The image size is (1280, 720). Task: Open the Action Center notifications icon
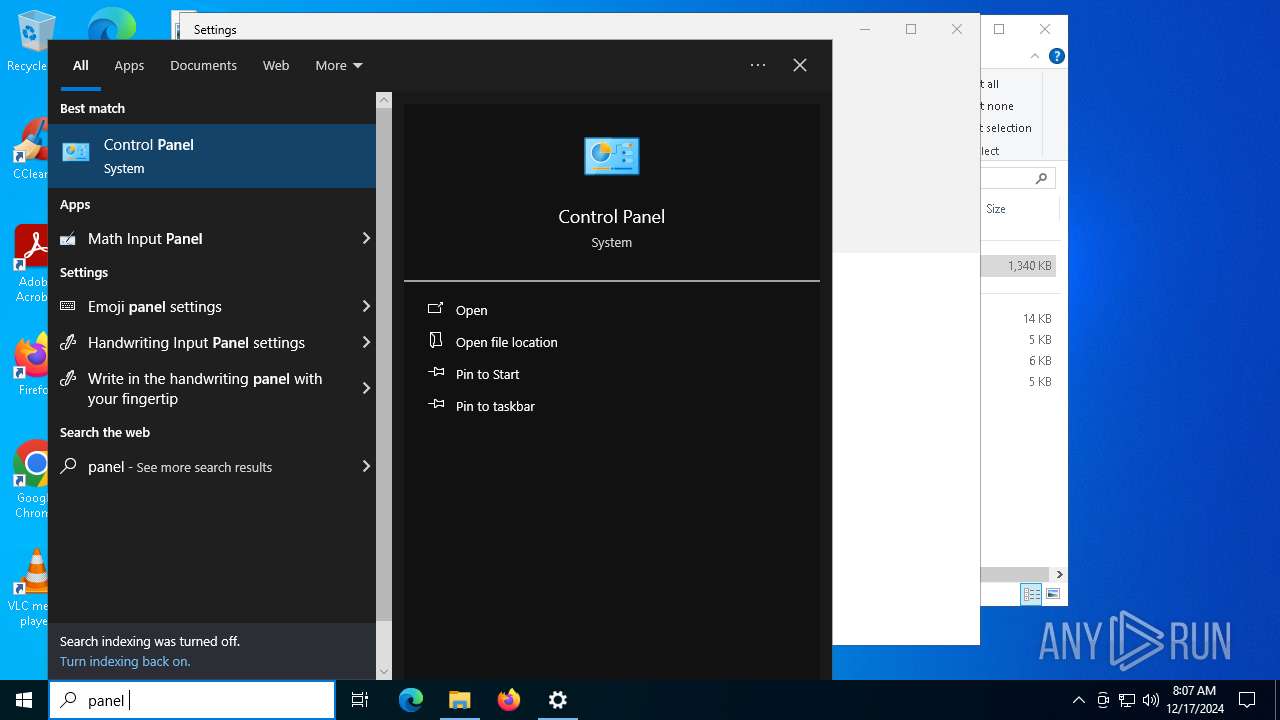tap(1247, 700)
